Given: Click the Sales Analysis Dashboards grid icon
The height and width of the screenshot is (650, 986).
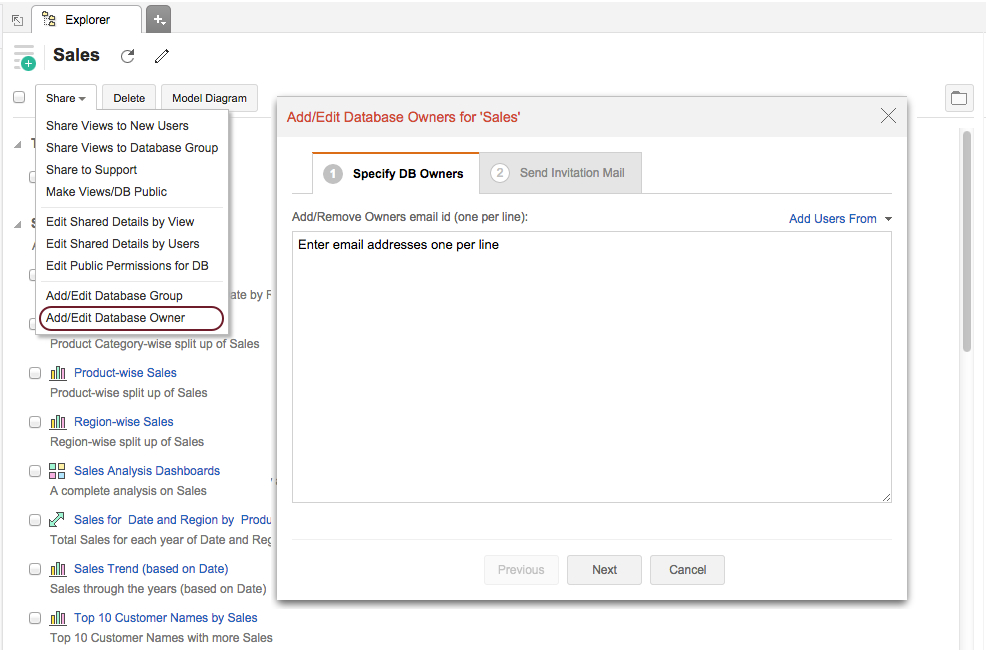Looking at the screenshot, I should pyautogui.click(x=57, y=471).
